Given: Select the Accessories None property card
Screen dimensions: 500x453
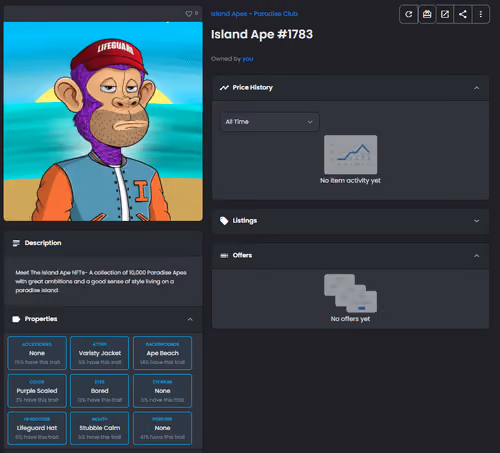Looking at the screenshot, I should pyautogui.click(x=37, y=353).
